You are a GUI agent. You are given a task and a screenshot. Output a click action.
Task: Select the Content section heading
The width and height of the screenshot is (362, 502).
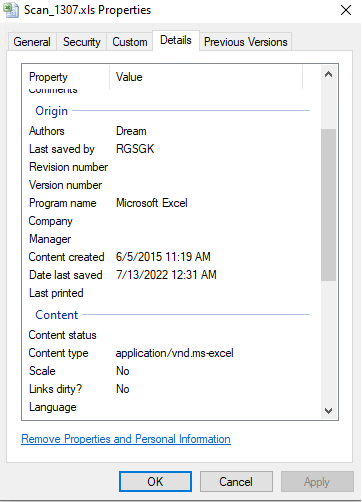coord(57,315)
